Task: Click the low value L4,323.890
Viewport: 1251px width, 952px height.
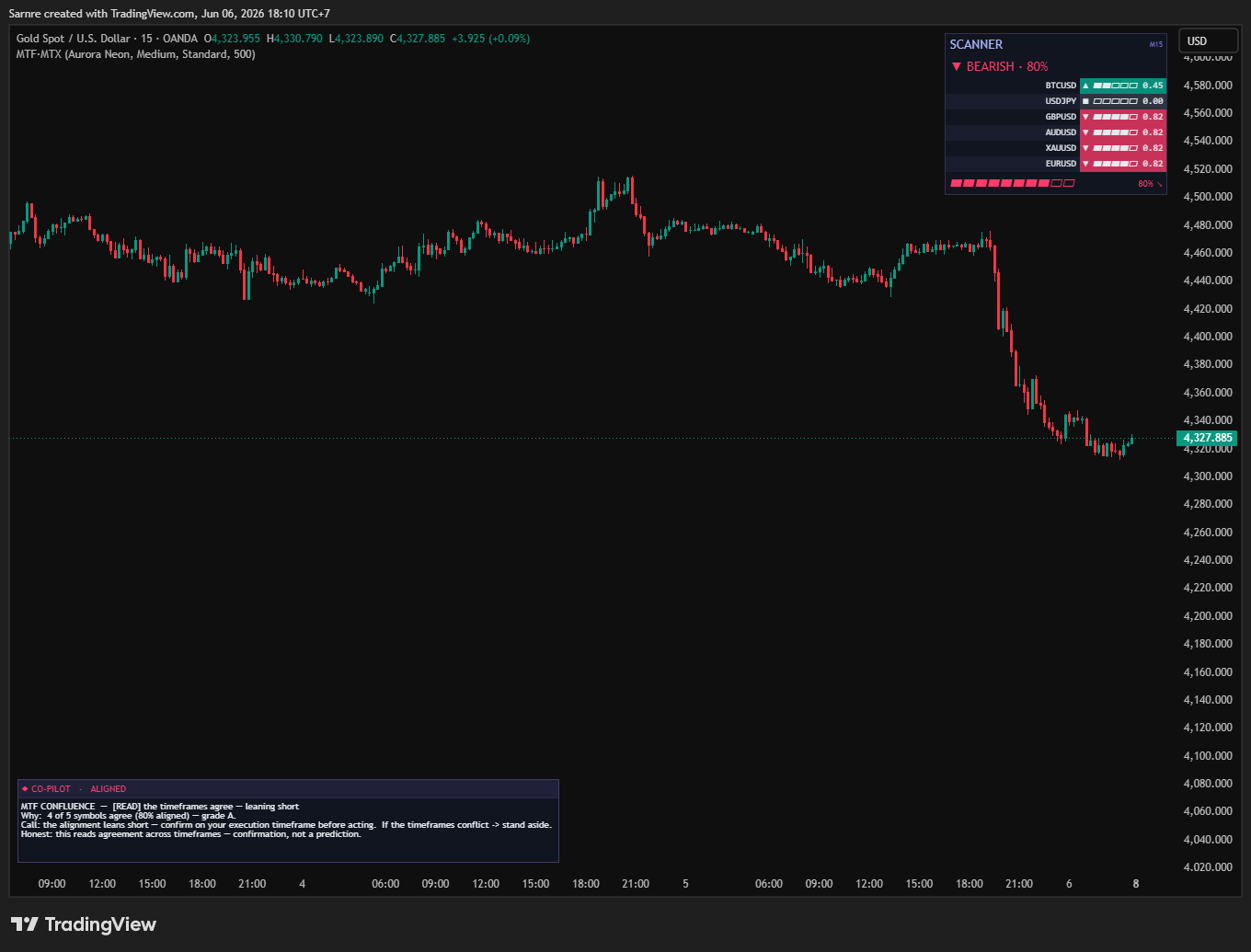Action: [x=356, y=39]
